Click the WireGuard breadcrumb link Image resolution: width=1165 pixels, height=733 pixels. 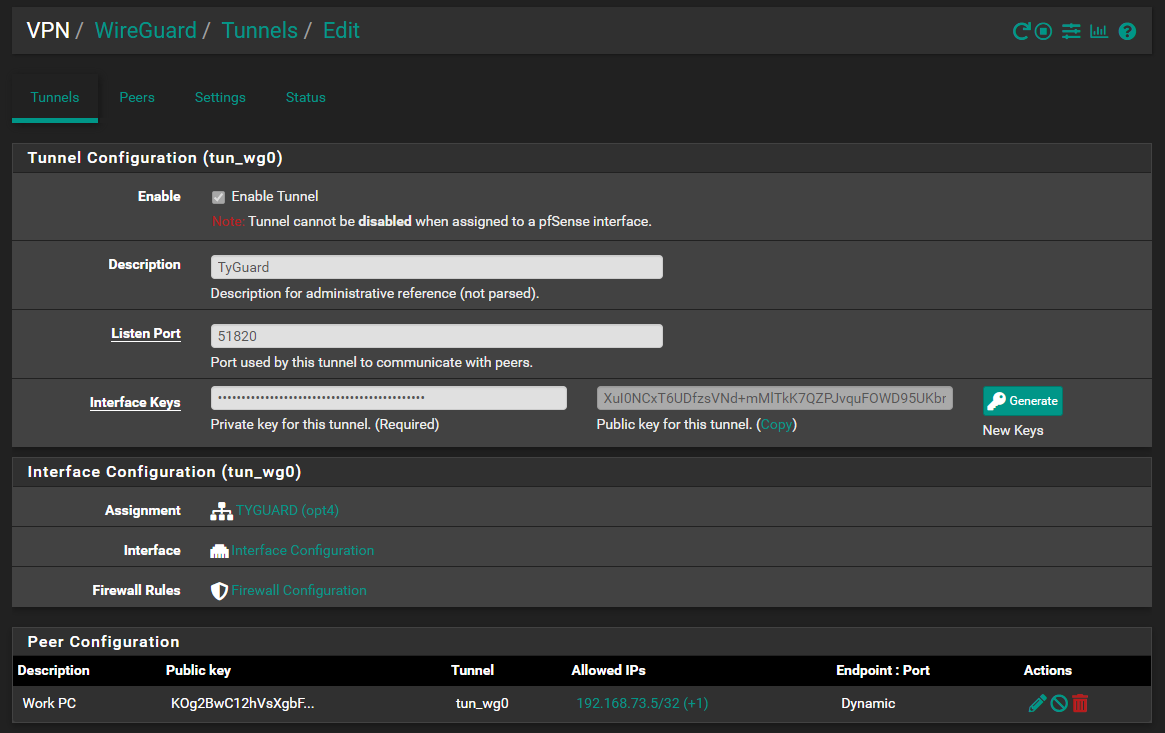pos(145,30)
